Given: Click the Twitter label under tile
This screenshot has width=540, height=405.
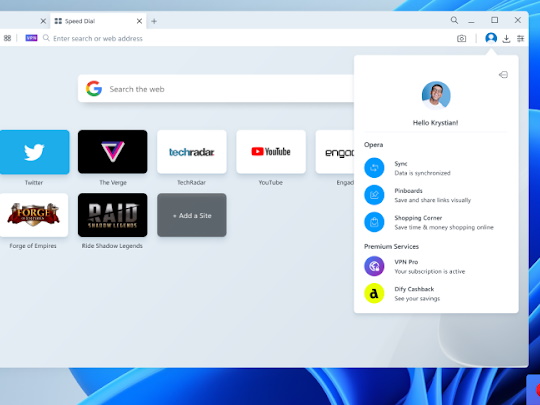Looking at the screenshot, I should click(34, 183).
